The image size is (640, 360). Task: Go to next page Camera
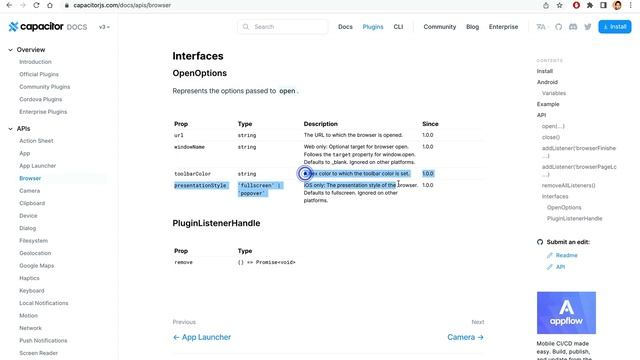click(x=465, y=337)
